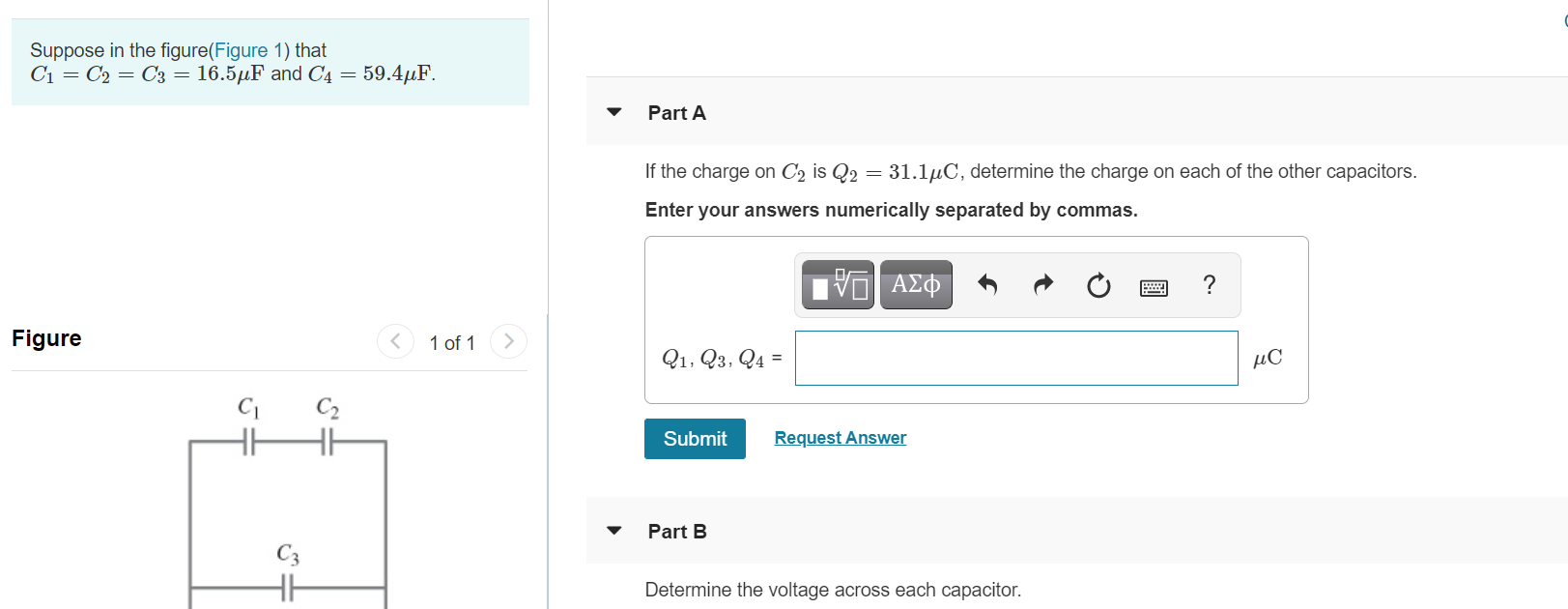Redo the answer entry
Viewport: 1568px width, 609px height.
[x=1042, y=284]
